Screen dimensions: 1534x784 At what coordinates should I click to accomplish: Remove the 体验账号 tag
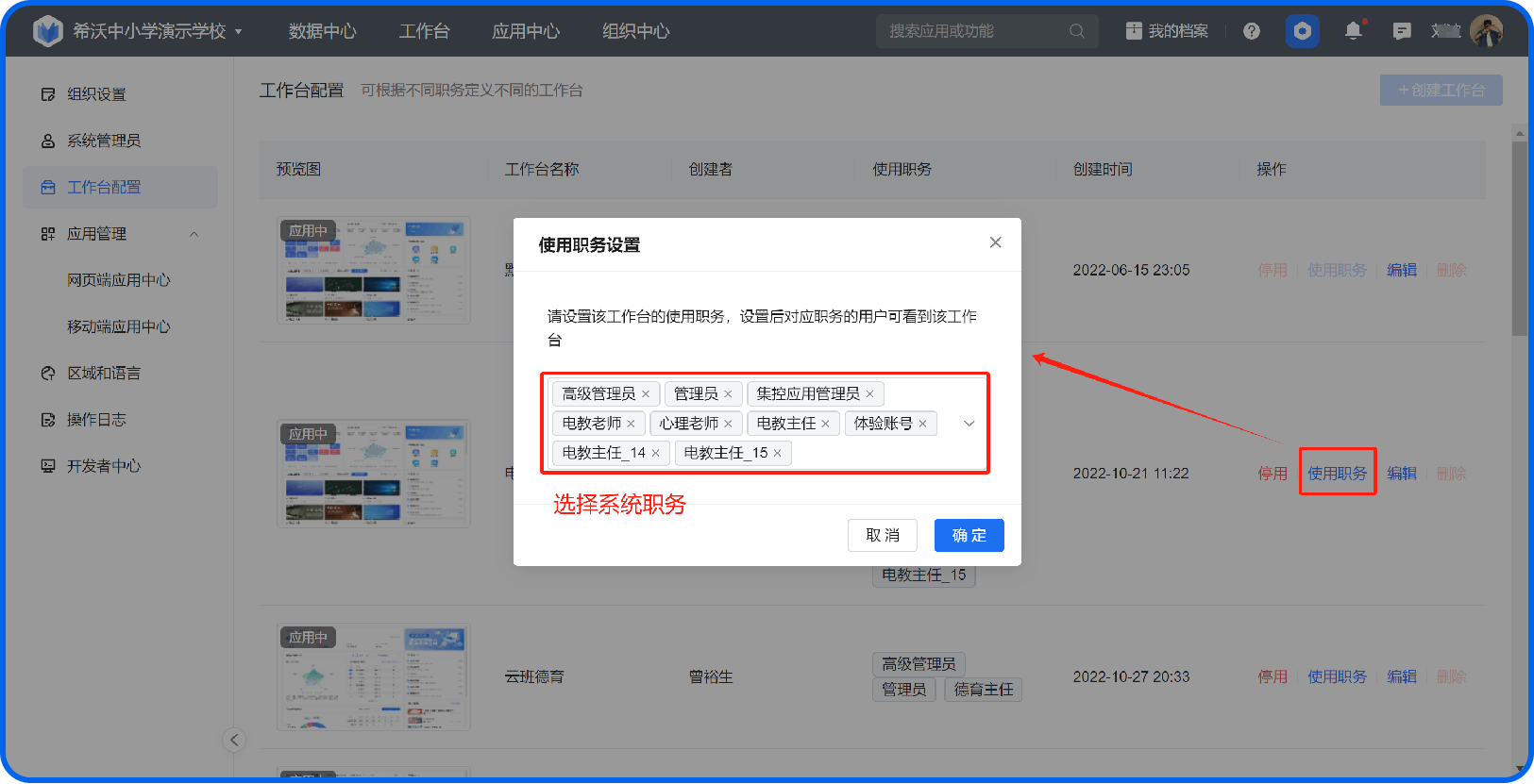[x=922, y=424]
